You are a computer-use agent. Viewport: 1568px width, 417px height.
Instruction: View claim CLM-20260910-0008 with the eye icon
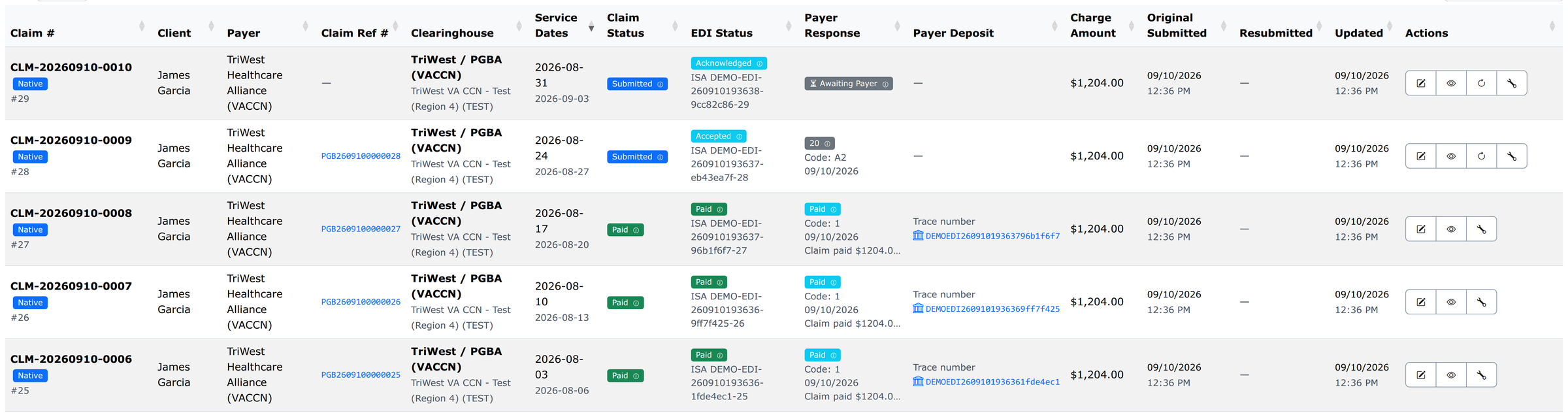pos(1451,229)
